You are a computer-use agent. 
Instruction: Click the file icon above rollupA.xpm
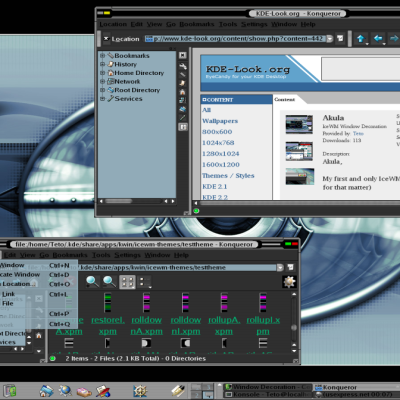point(224,302)
